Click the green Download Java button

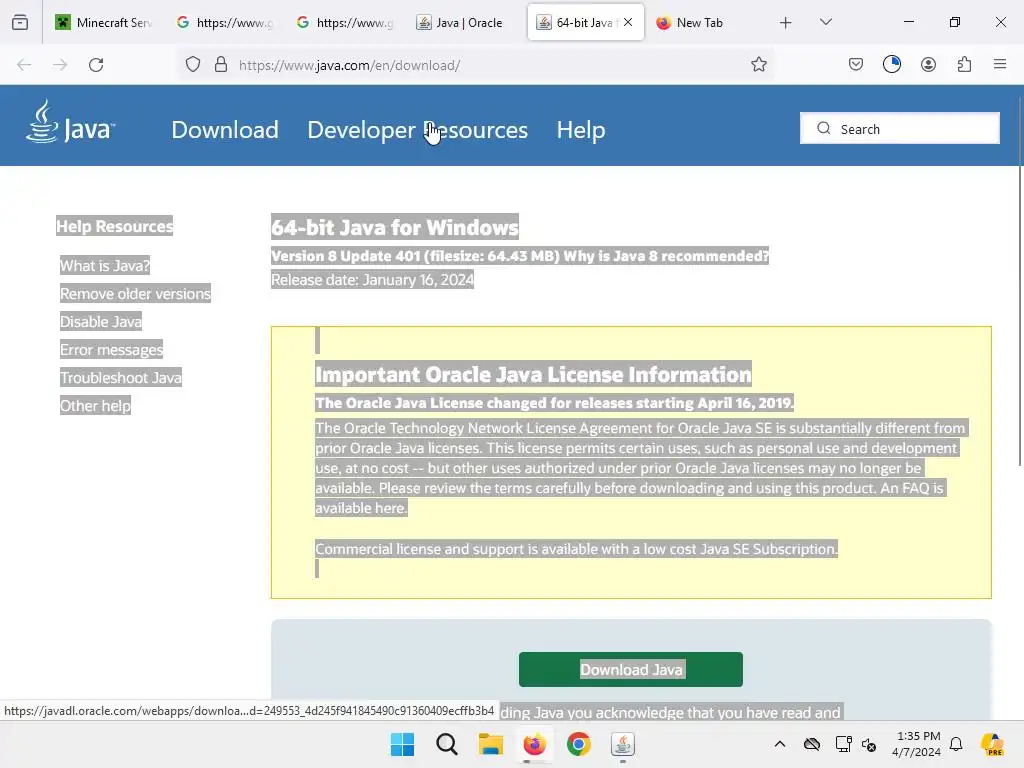(x=631, y=669)
